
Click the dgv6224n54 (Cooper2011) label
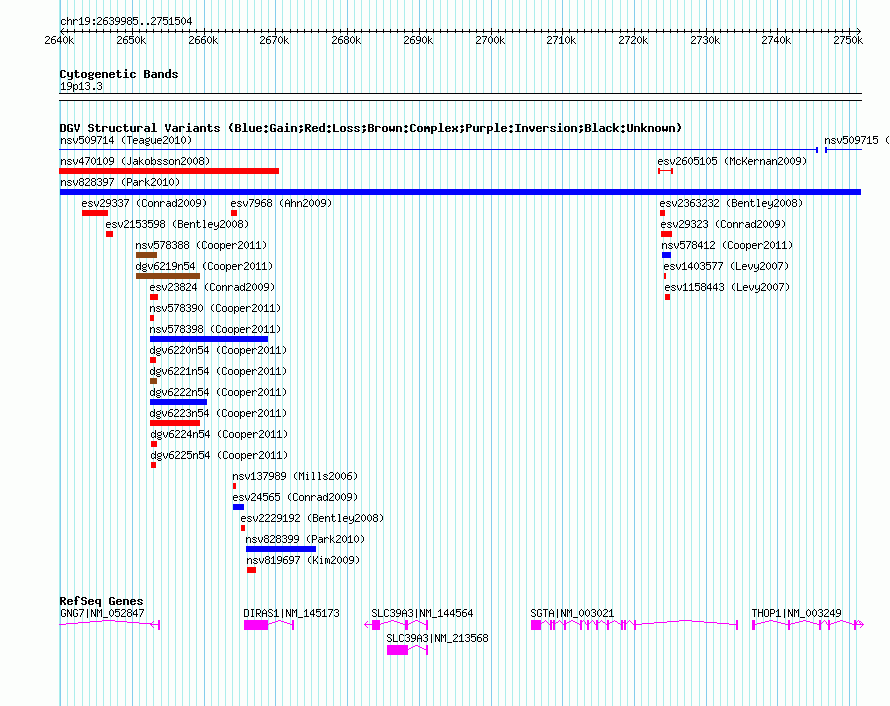(x=219, y=434)
